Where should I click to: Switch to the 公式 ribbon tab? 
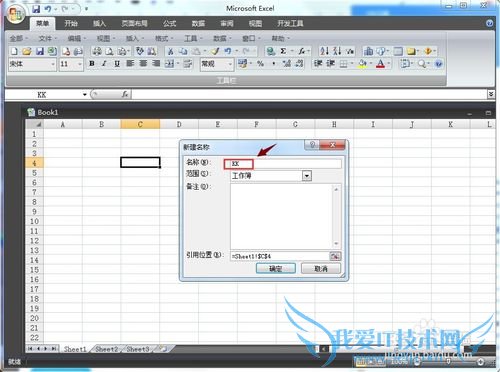tap(169, 23)
